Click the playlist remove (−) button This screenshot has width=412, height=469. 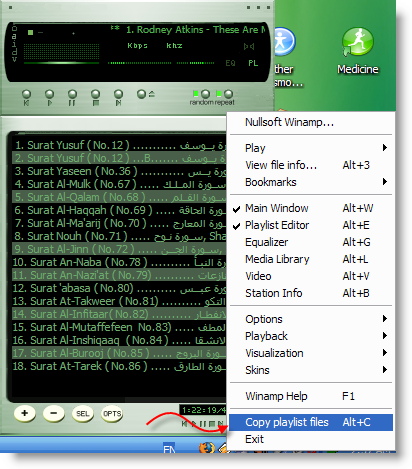pos(54,413)
